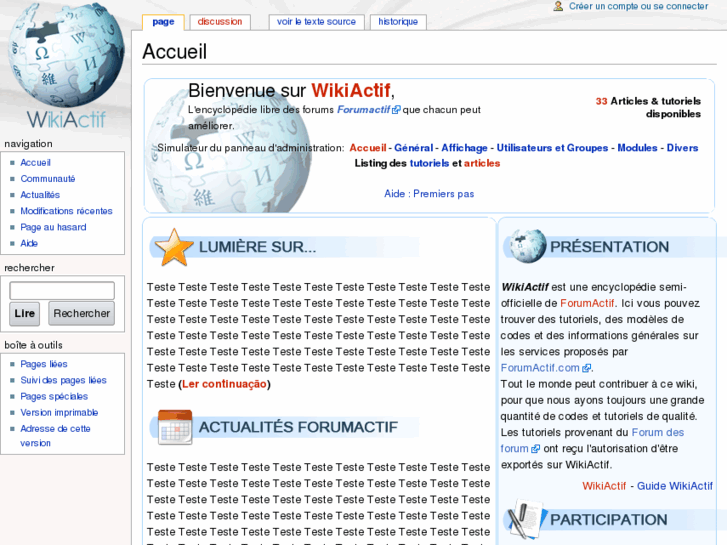Open Version imprimable link
This screenshot has width=727, height=545.
pyautogui.click(x=59, y=412)
